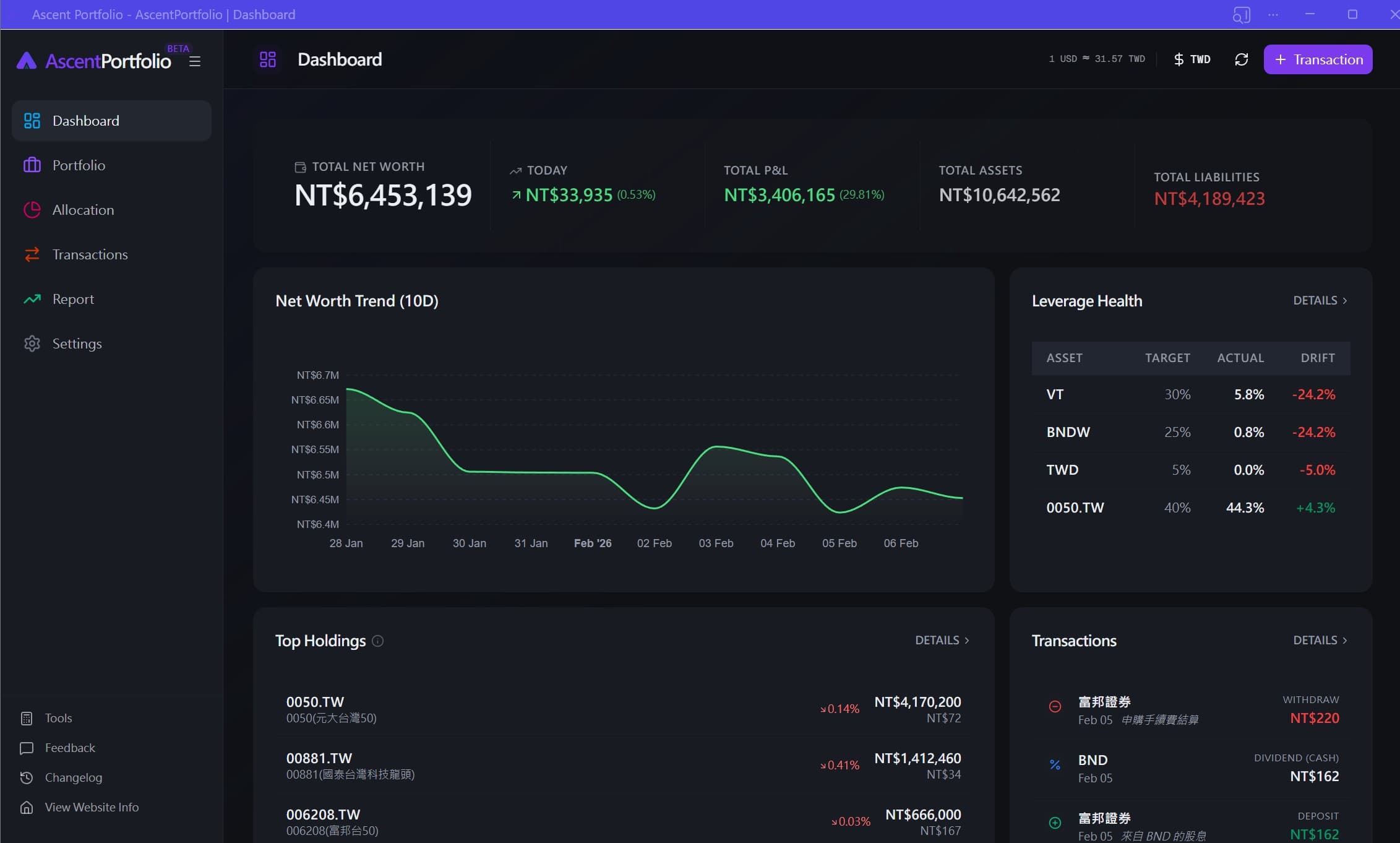Image resolution: width=1400 pixels, height=843 pixels.
Task: Open Settings from sidebar
Action: 111,344
